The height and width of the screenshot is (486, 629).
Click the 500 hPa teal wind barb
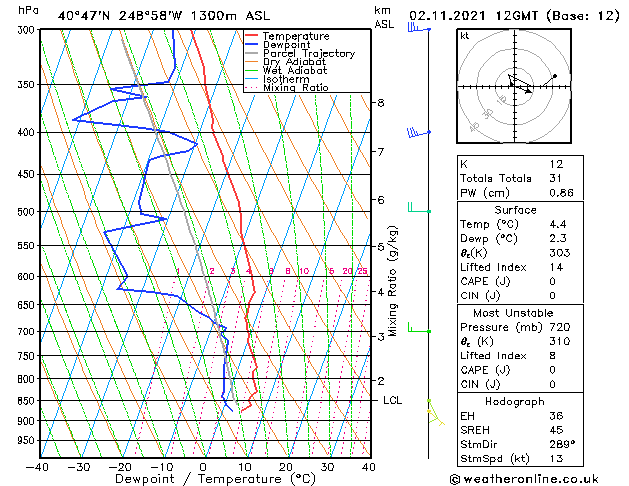click(x=419, y=208)
